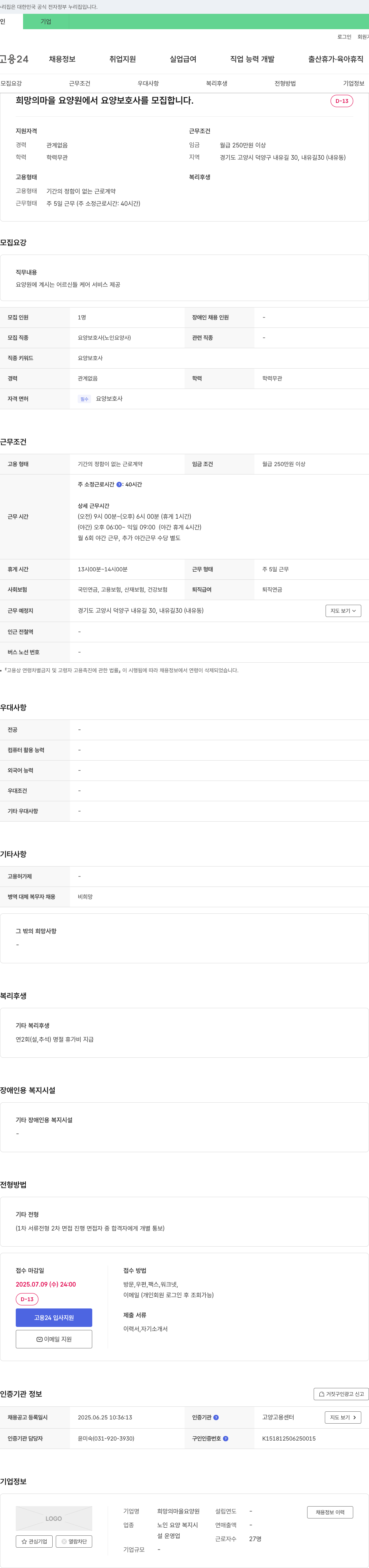Image resolution: width=369 pixels, height=1568 pixels.
Task: Jump to the 모집요강 section tab
Action: (11, 83)
